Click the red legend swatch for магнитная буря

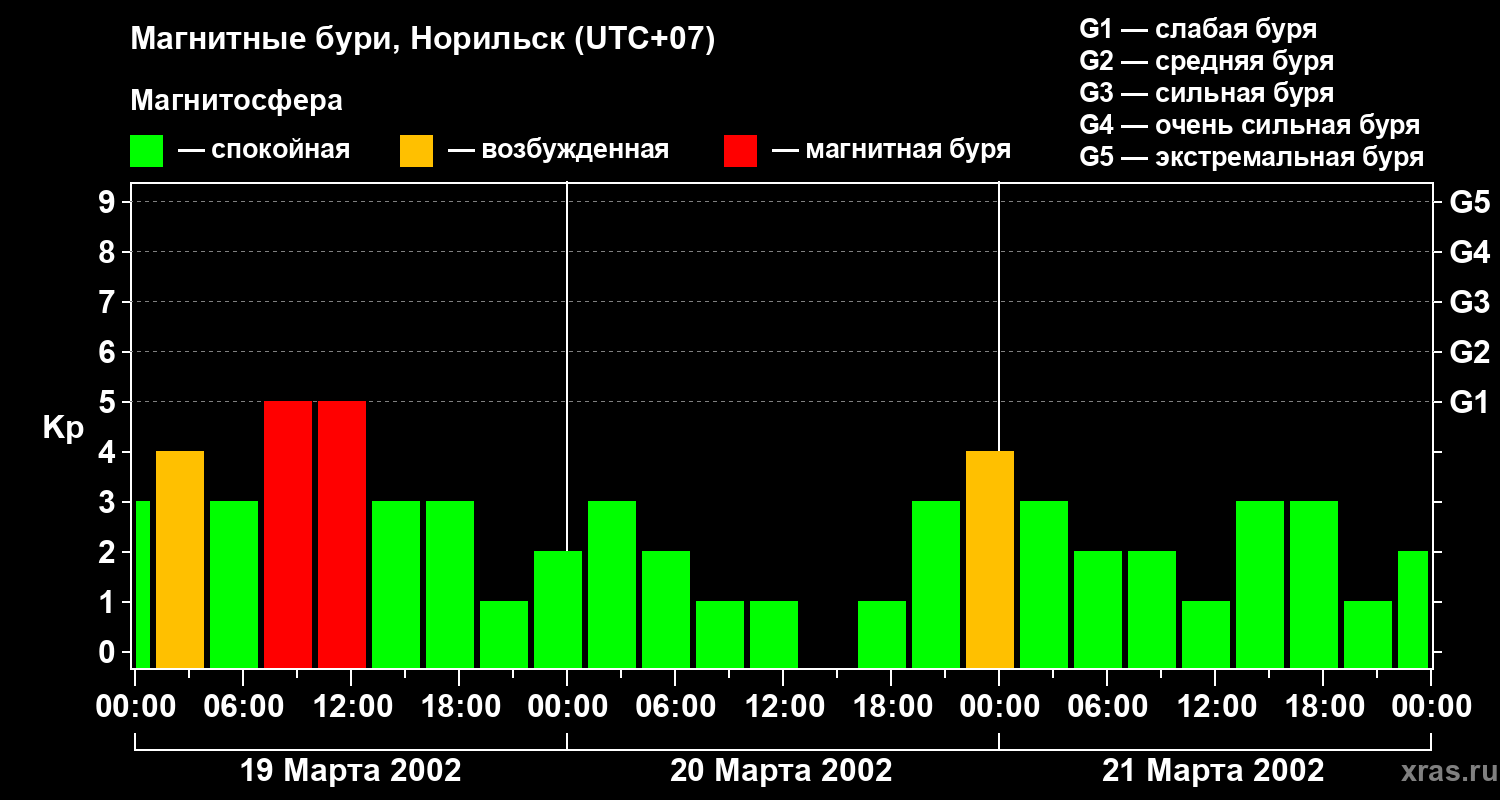point(740,150)
